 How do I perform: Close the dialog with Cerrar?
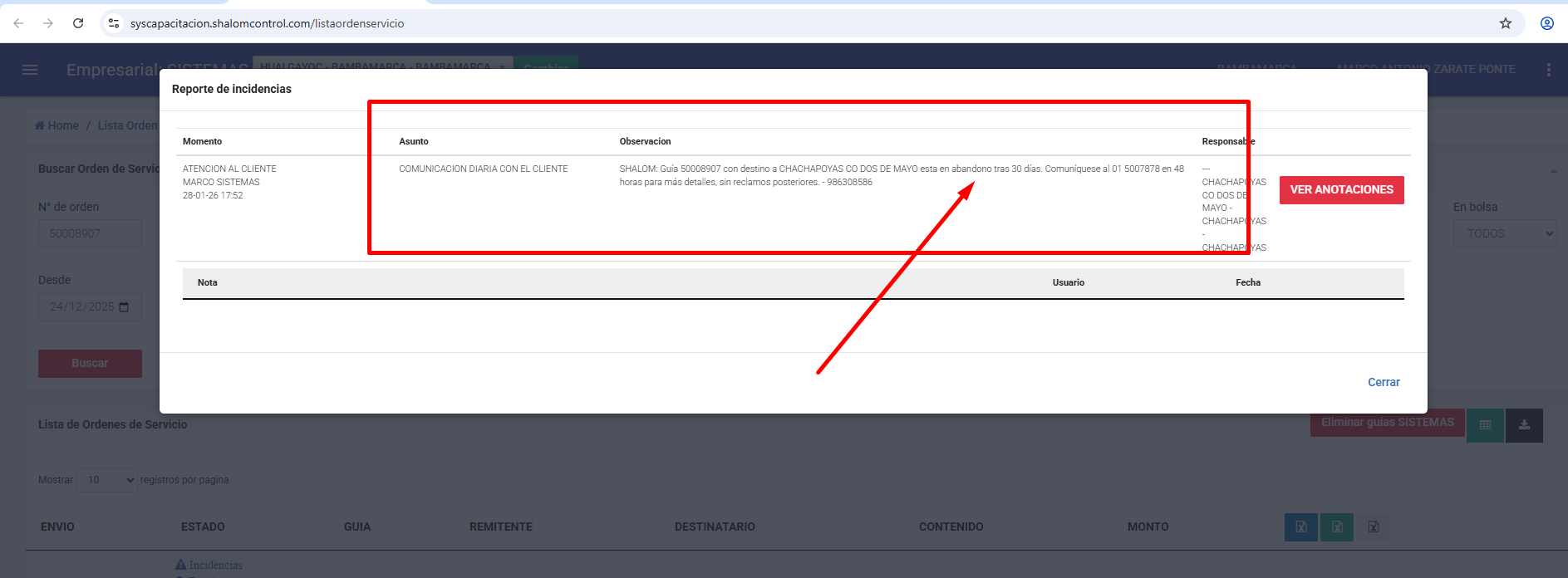tap(1384, 382)
